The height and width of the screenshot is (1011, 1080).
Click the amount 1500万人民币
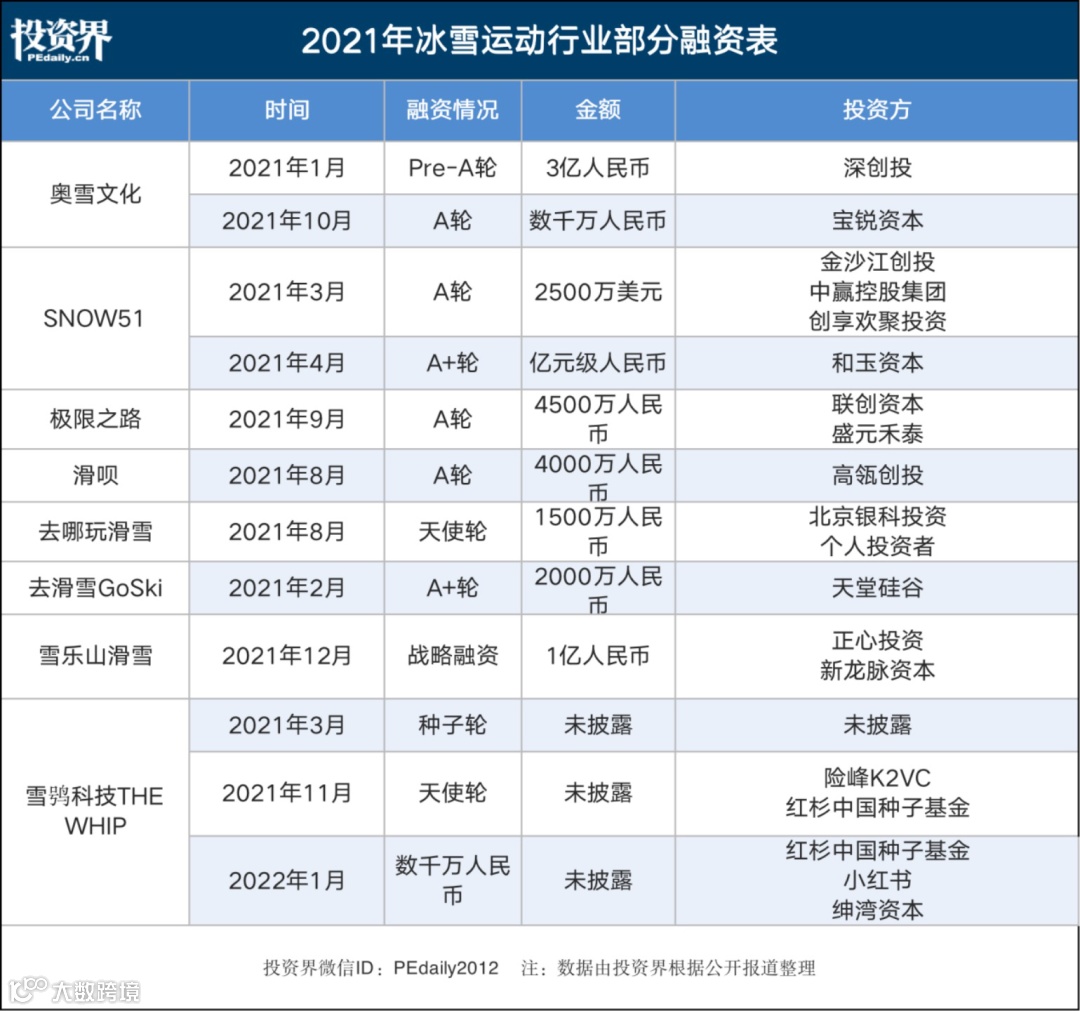coord(598,532)
